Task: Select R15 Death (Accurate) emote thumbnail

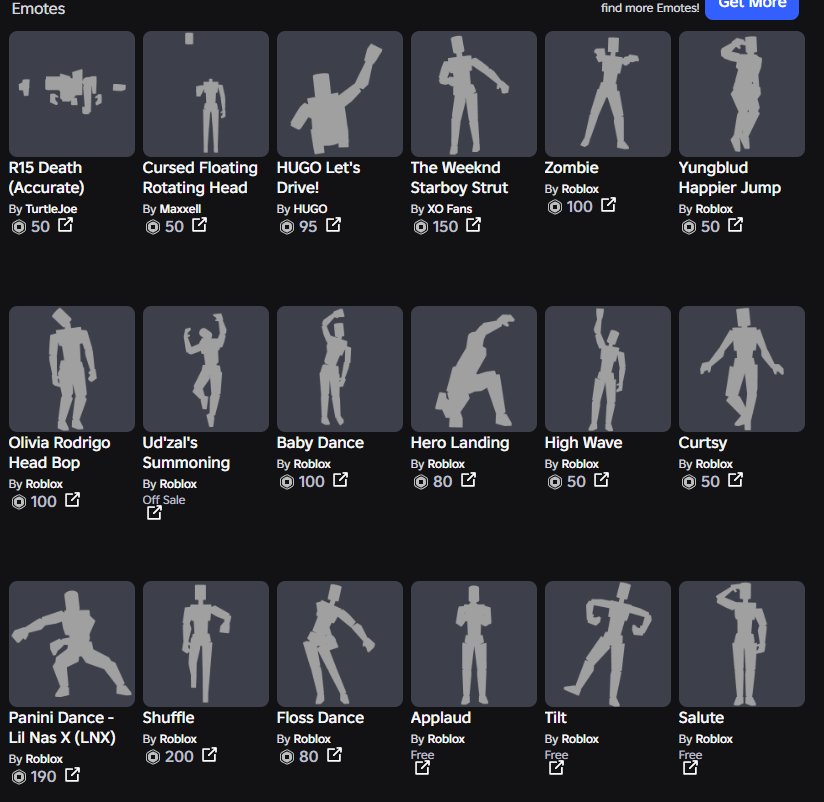Action: tap(72, 94)
